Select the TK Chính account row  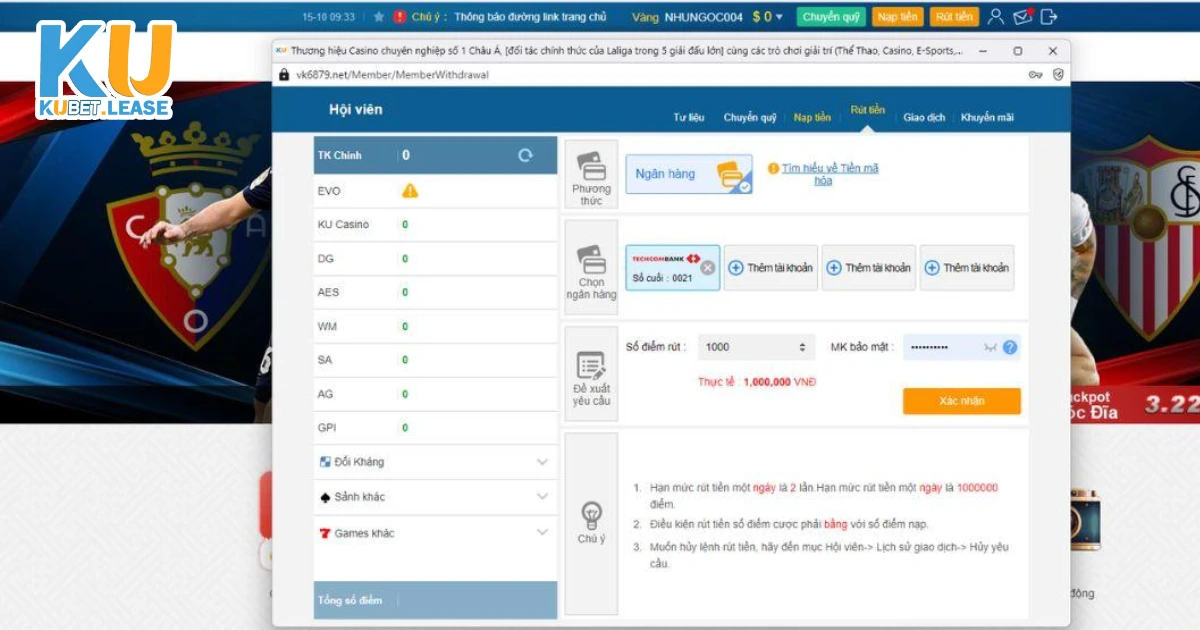435,155
